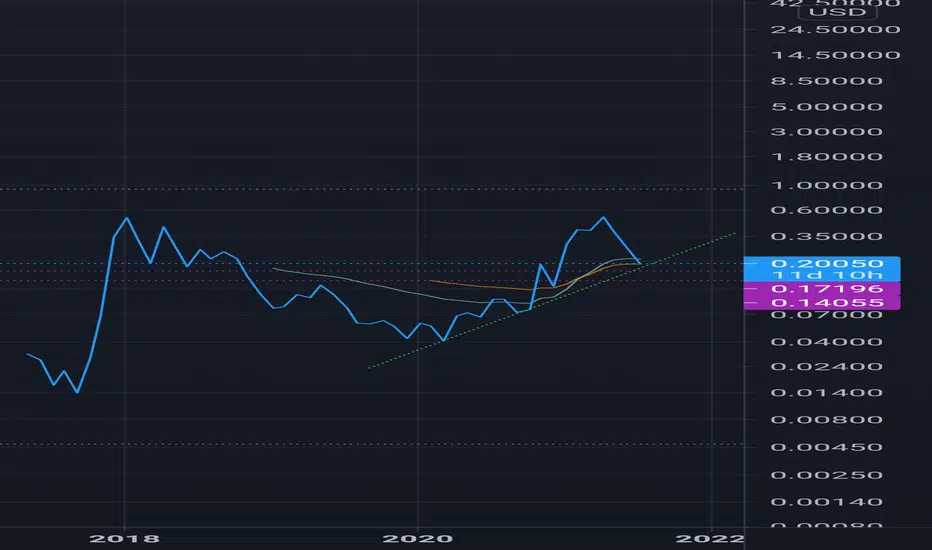932x550 pixels.
Task: Click the 0.01400 price scale value
Action: (826, 392)
